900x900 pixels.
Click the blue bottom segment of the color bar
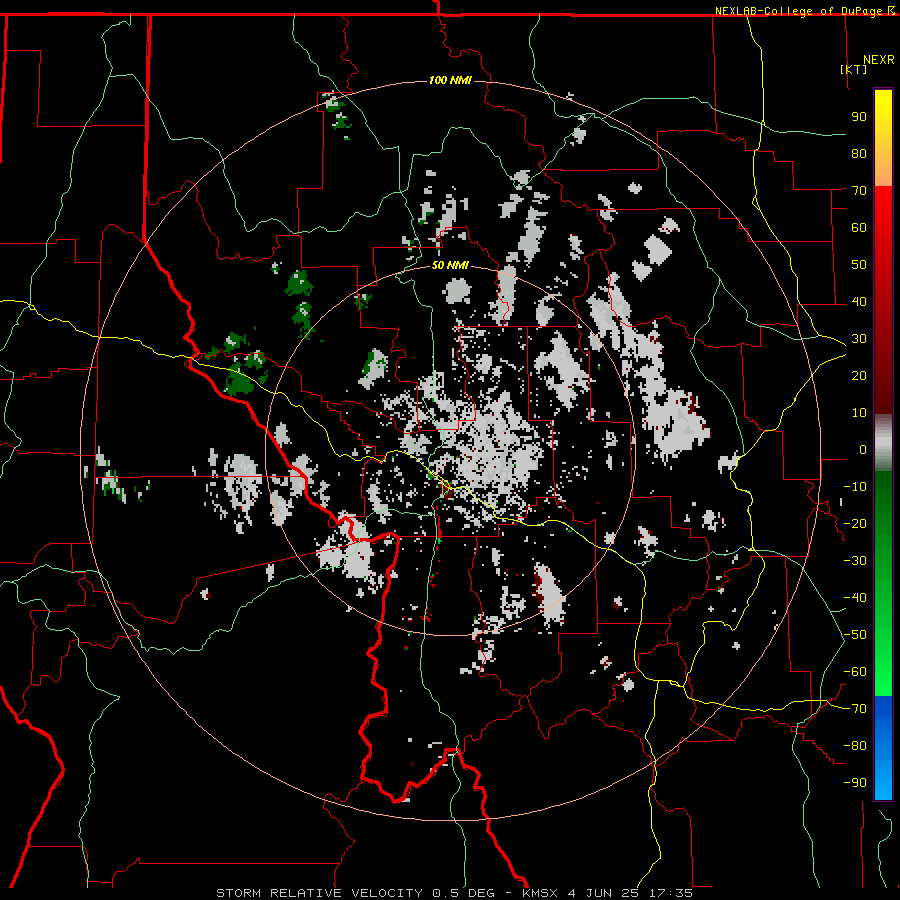click(x=883, y=747)
